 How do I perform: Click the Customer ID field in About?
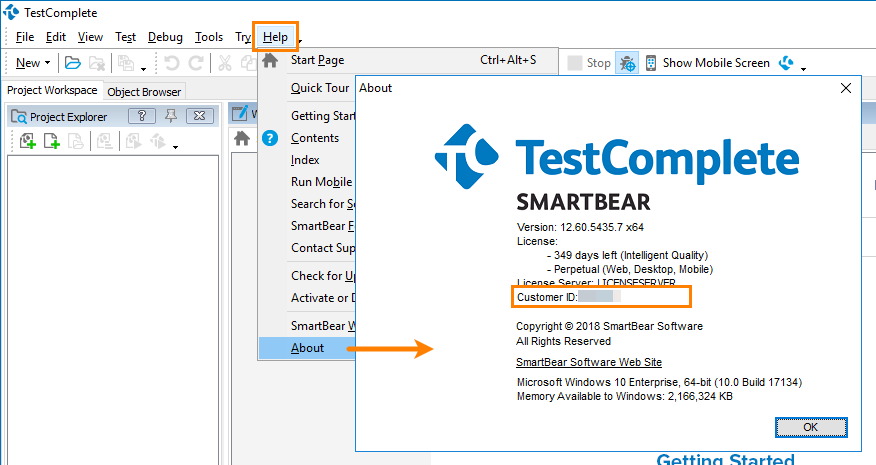[x=601, y=297]
